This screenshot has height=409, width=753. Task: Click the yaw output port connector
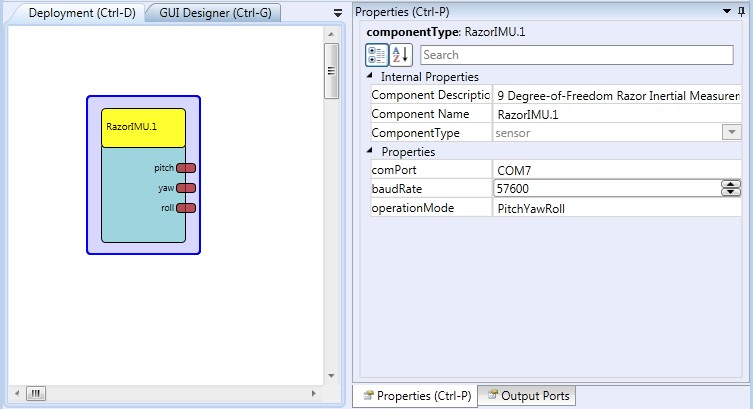pos(186,188)
